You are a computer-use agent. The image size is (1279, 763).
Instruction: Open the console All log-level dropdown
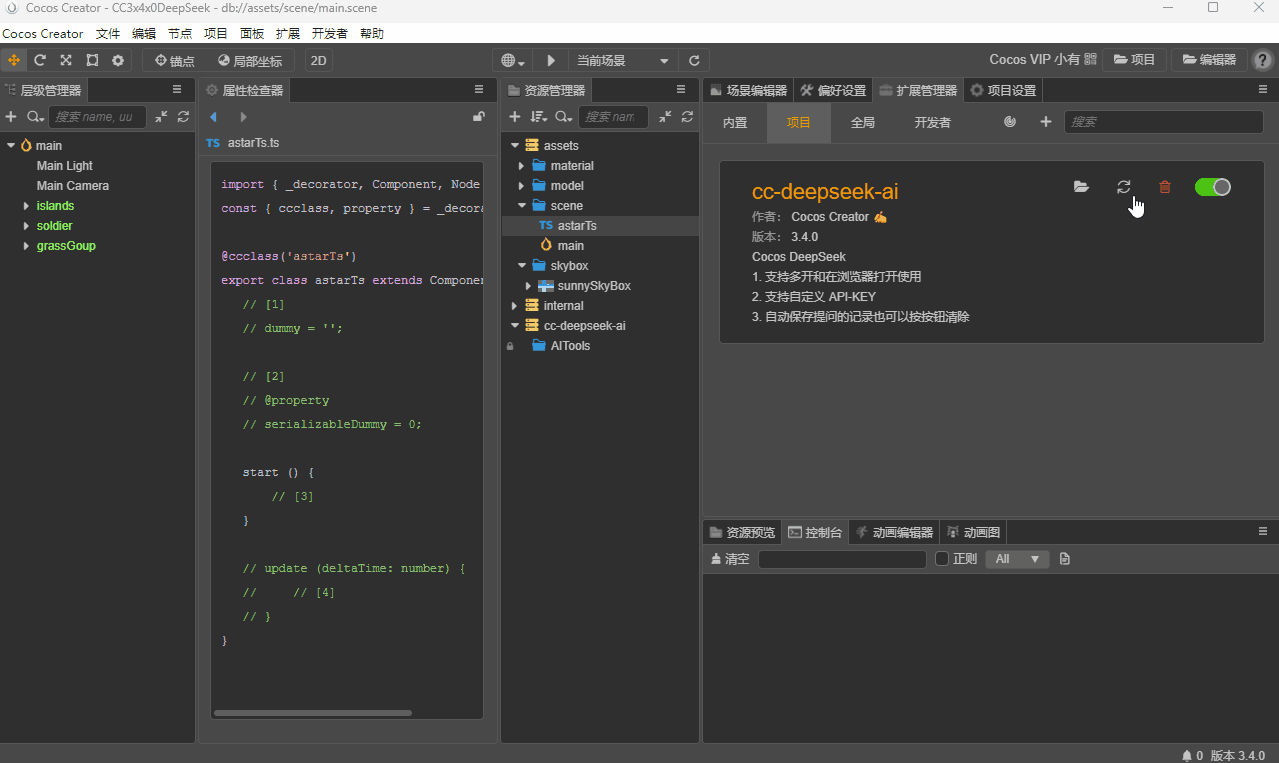tap(1017, 559)
